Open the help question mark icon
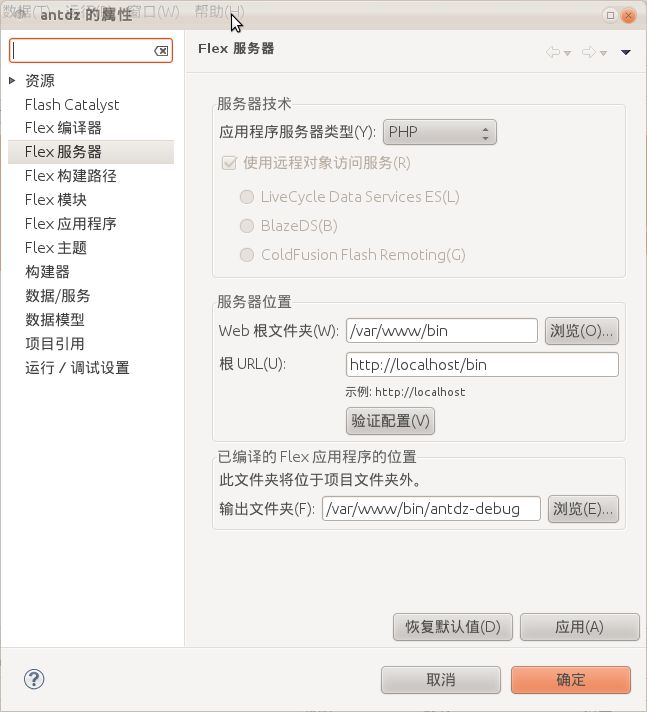This screenshot has height=712, width=647. (x=34, y=679)
